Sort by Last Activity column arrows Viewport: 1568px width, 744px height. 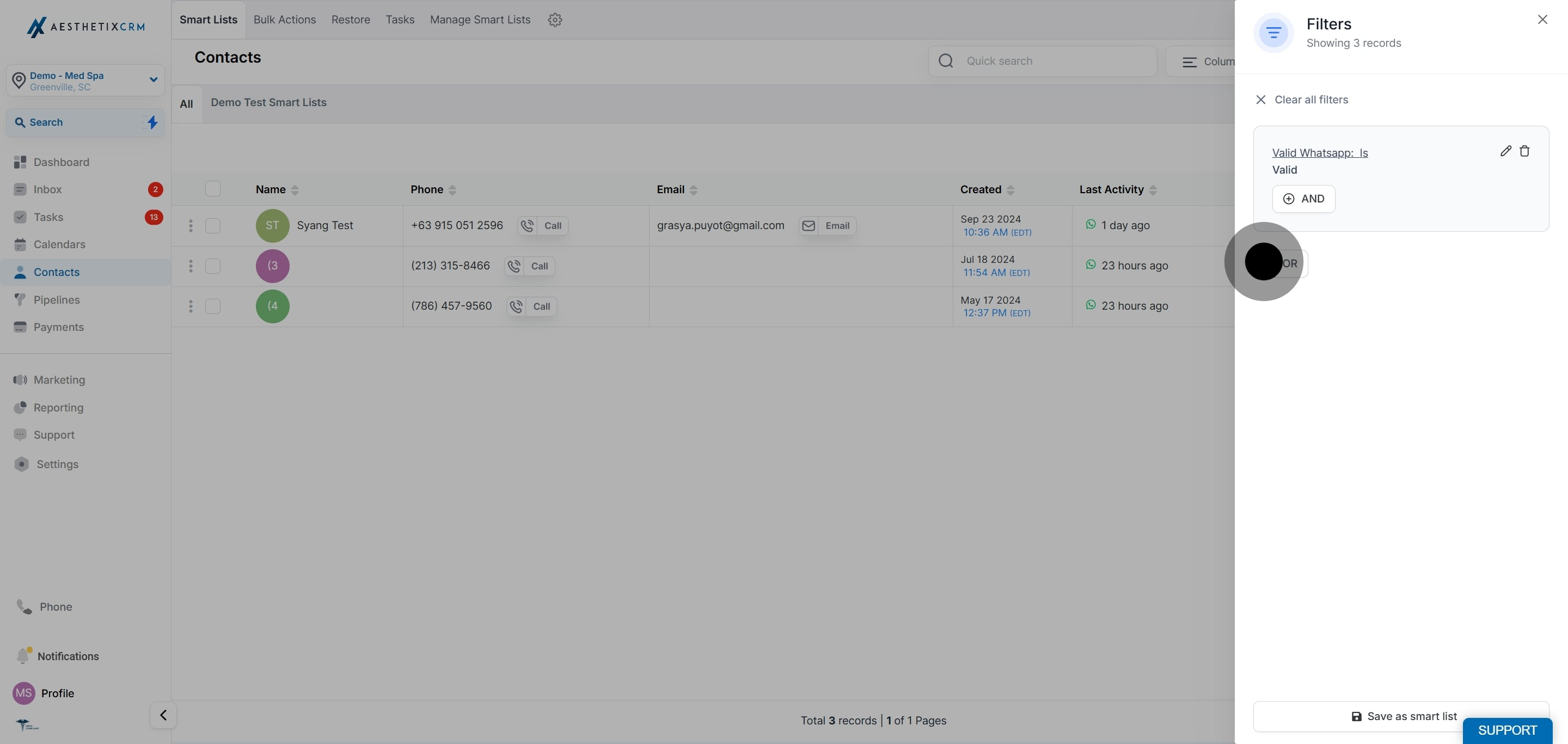coord(1152,190)
